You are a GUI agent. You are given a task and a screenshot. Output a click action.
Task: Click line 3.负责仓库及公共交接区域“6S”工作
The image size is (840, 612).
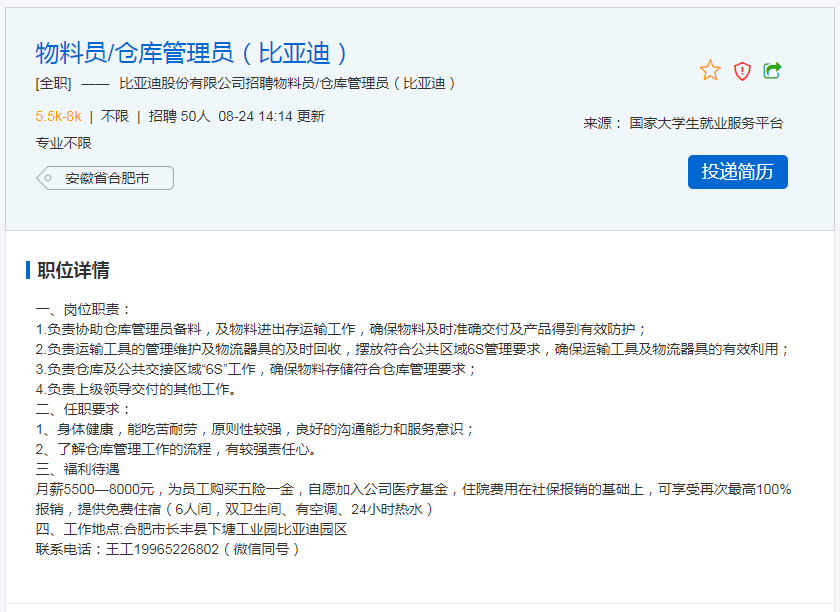[x=256, y=369]
